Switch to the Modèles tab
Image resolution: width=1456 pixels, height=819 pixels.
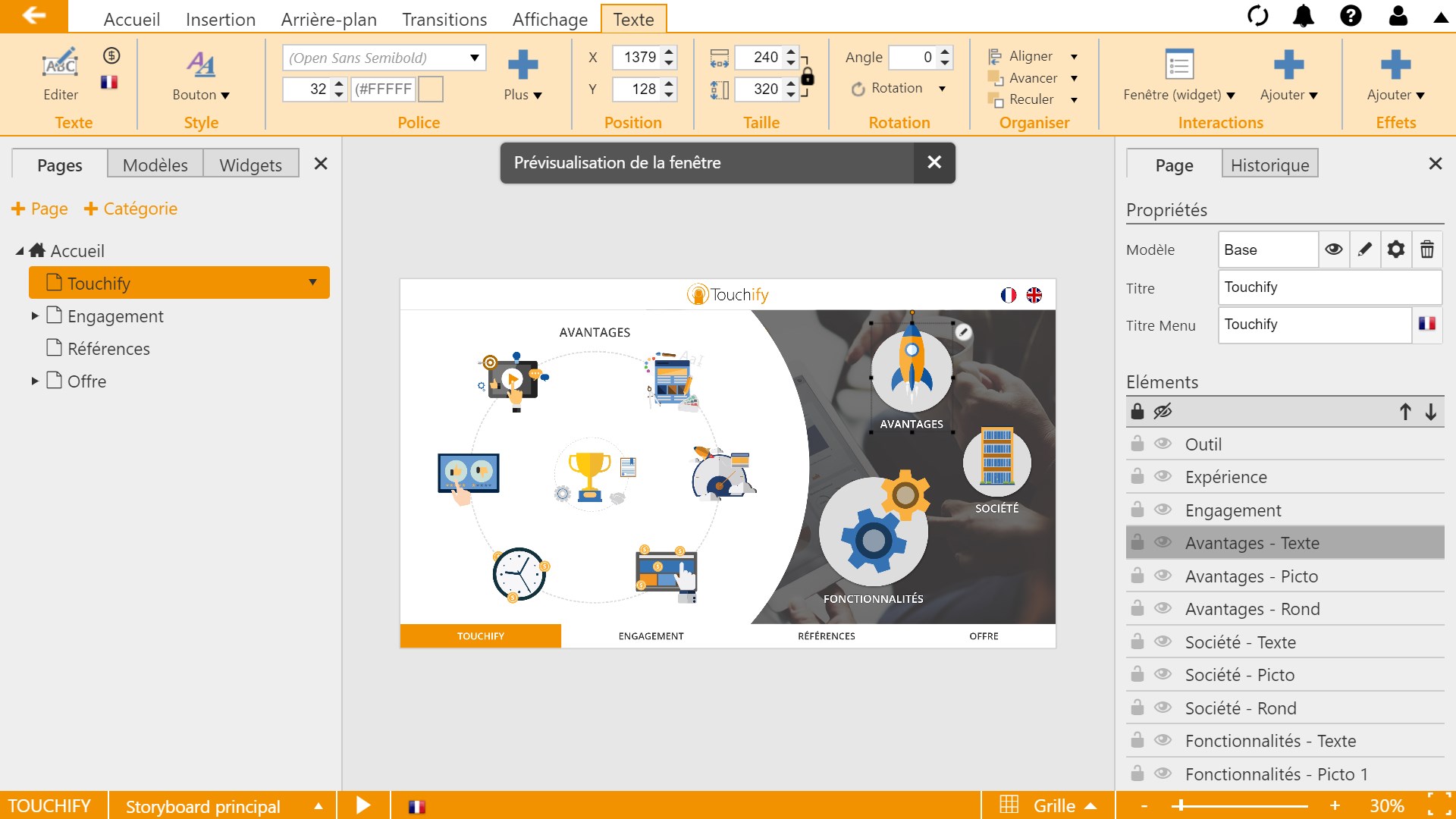click(155, 165)
